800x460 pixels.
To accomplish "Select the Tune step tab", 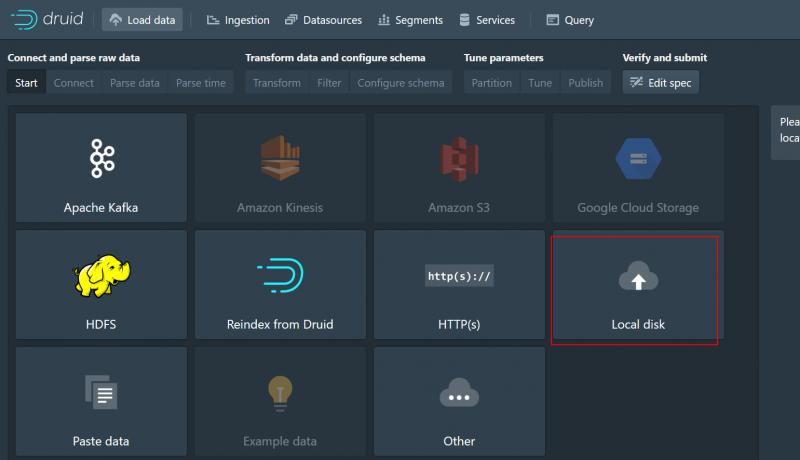I will (x=540, y=83).
